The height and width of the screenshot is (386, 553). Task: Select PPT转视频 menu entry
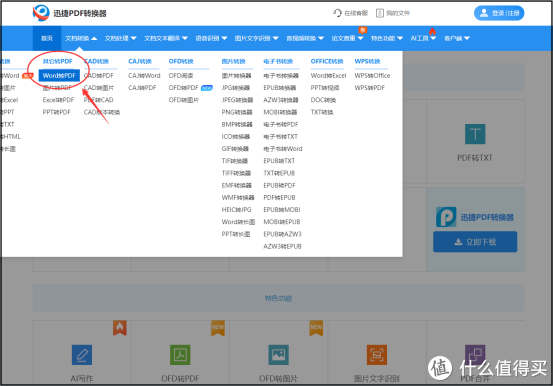coord(325,88)
